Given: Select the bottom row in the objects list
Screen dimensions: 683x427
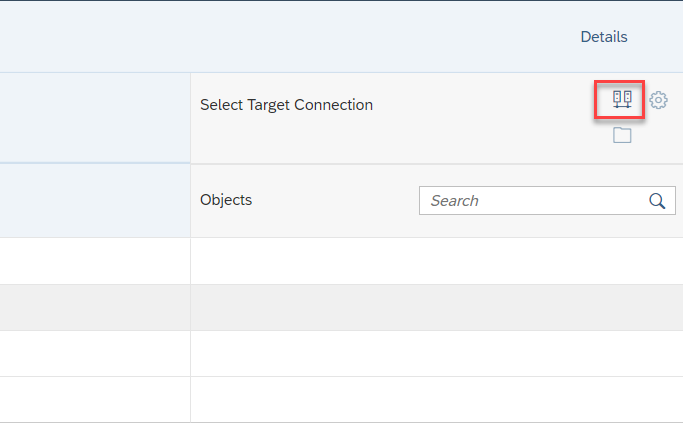Looking at the screenshot, I should tap(437, 400).
